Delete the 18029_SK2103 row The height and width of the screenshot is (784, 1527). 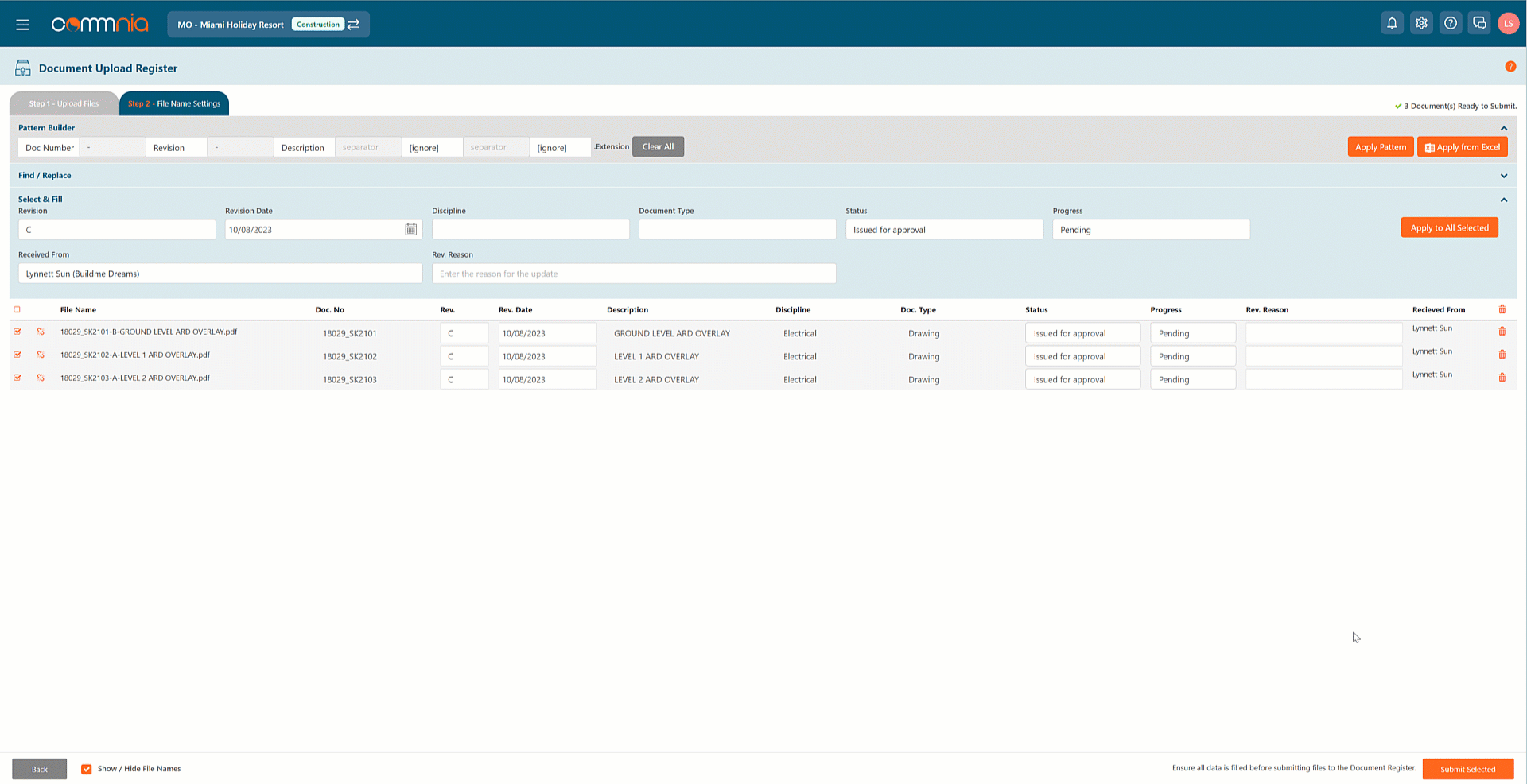[1502, 378]
